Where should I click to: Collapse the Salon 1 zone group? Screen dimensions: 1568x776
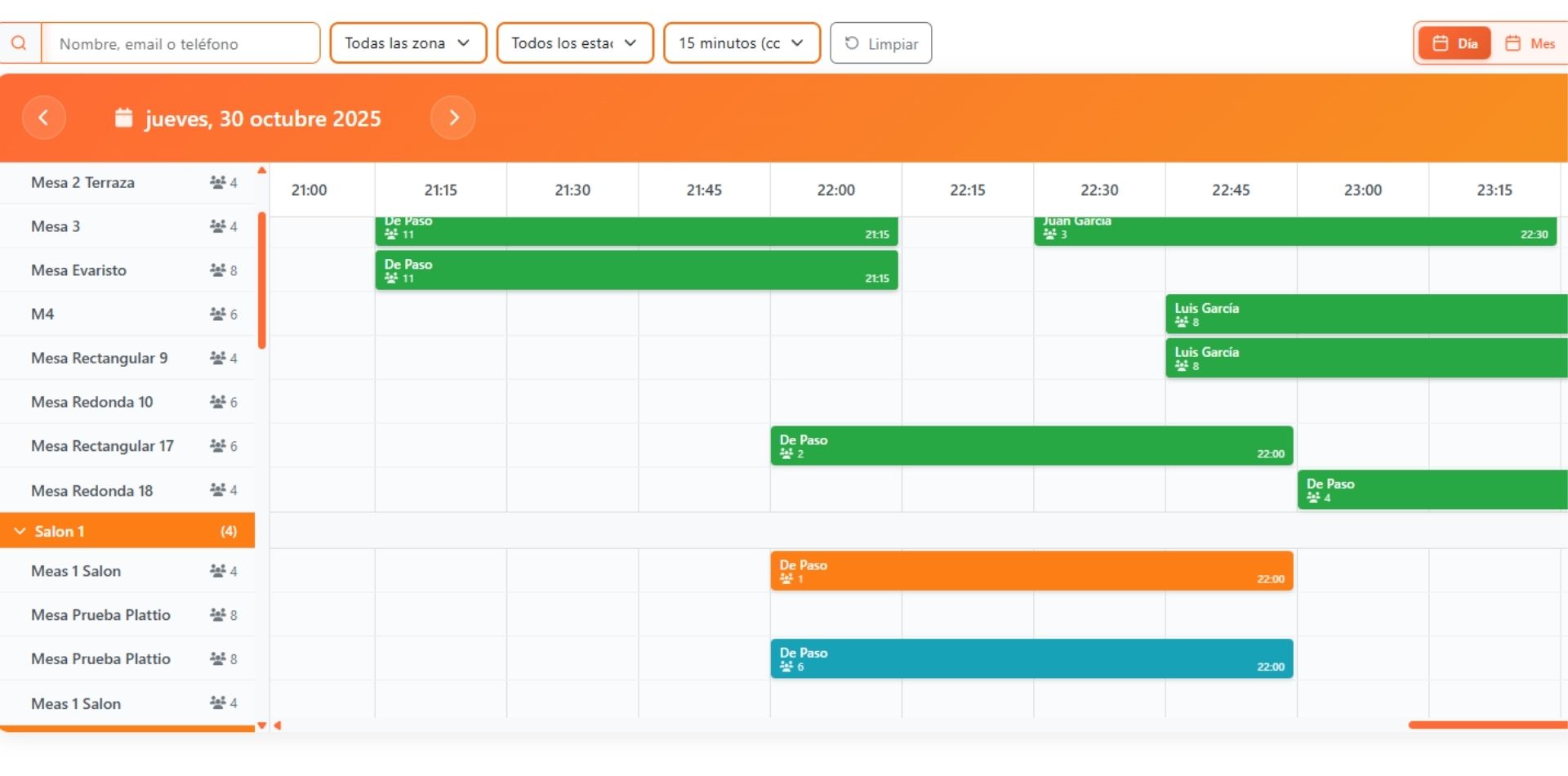pos(20,531)
